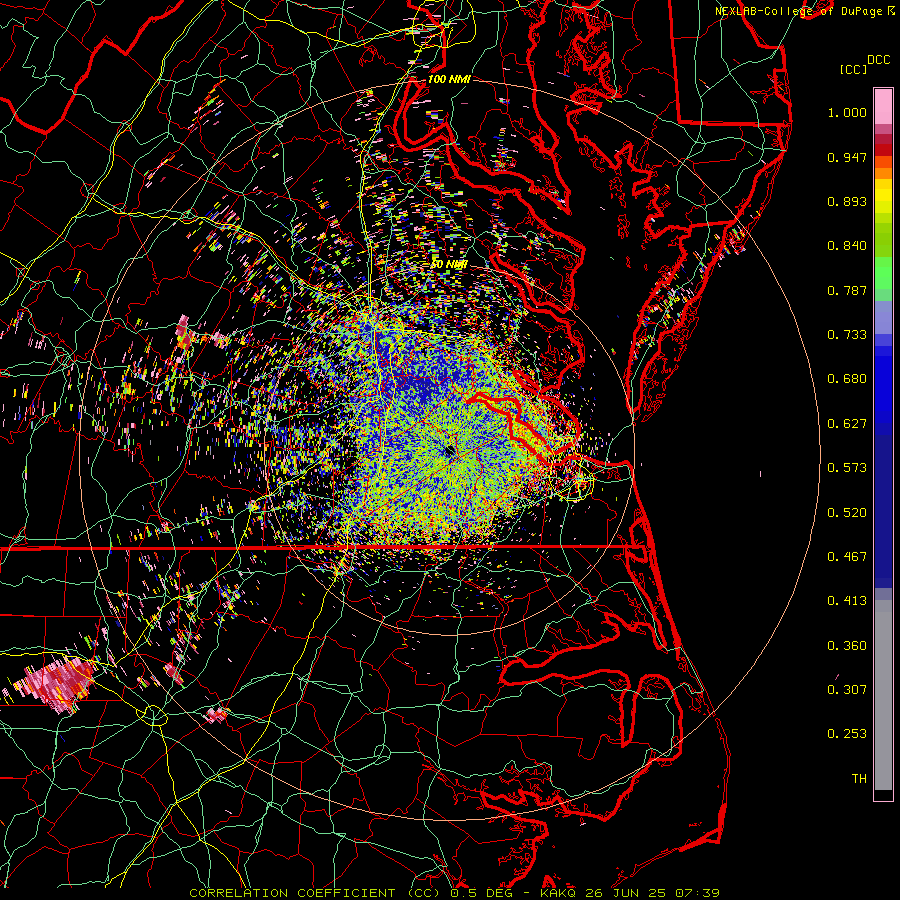Viewport: 900px width, 900px height.
Task: Click the 0.467 scale label
Action: click(847, 557)
